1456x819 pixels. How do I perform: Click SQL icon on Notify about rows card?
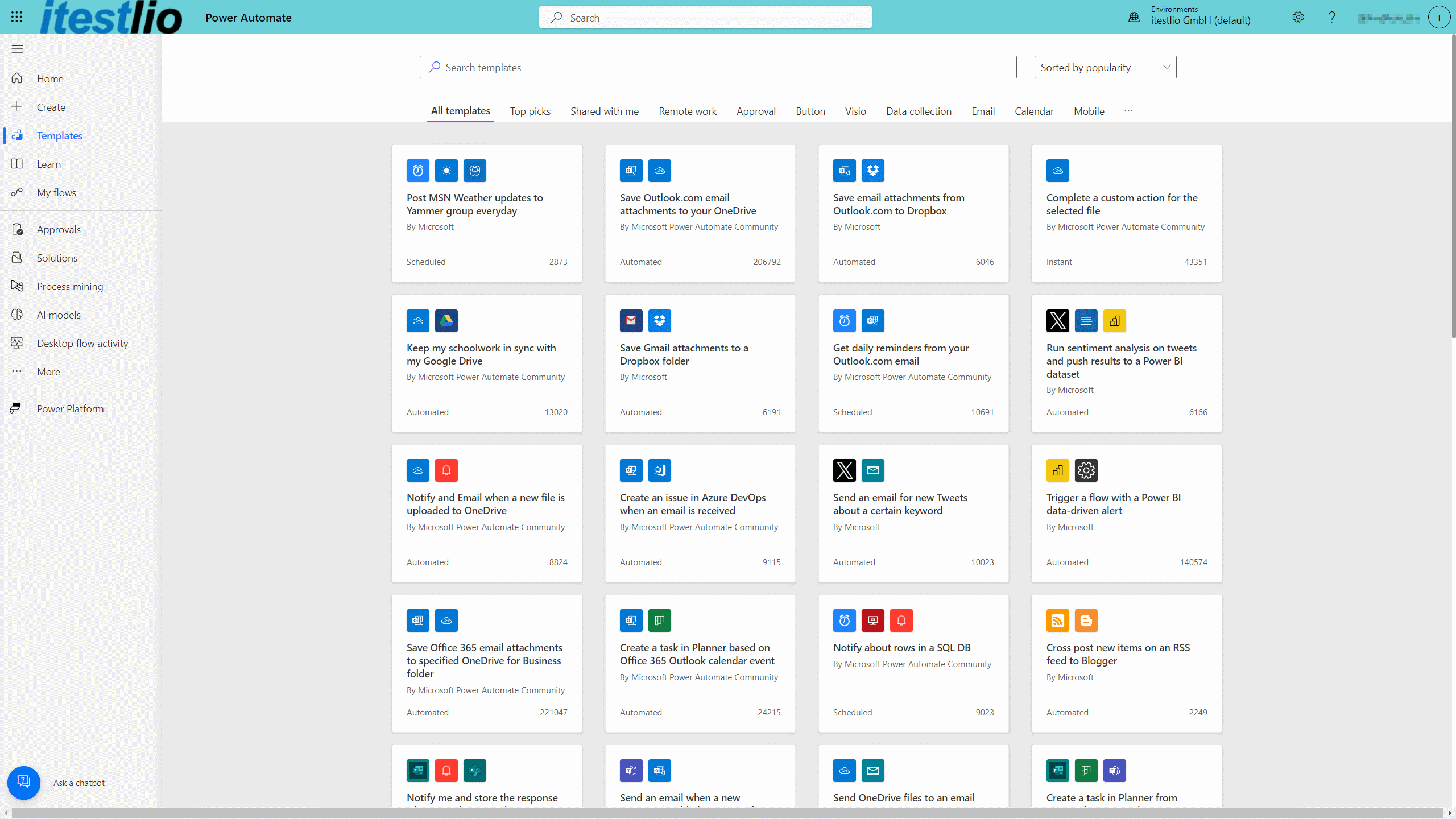[873, 621]
